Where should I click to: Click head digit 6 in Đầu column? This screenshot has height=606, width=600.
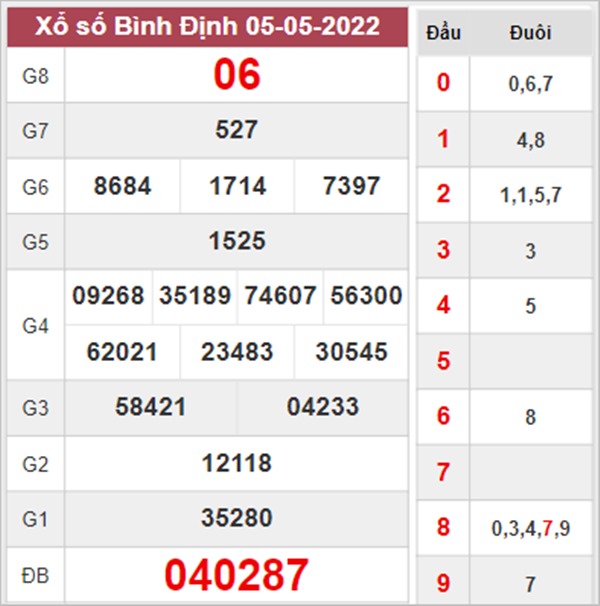coord(443,416)
